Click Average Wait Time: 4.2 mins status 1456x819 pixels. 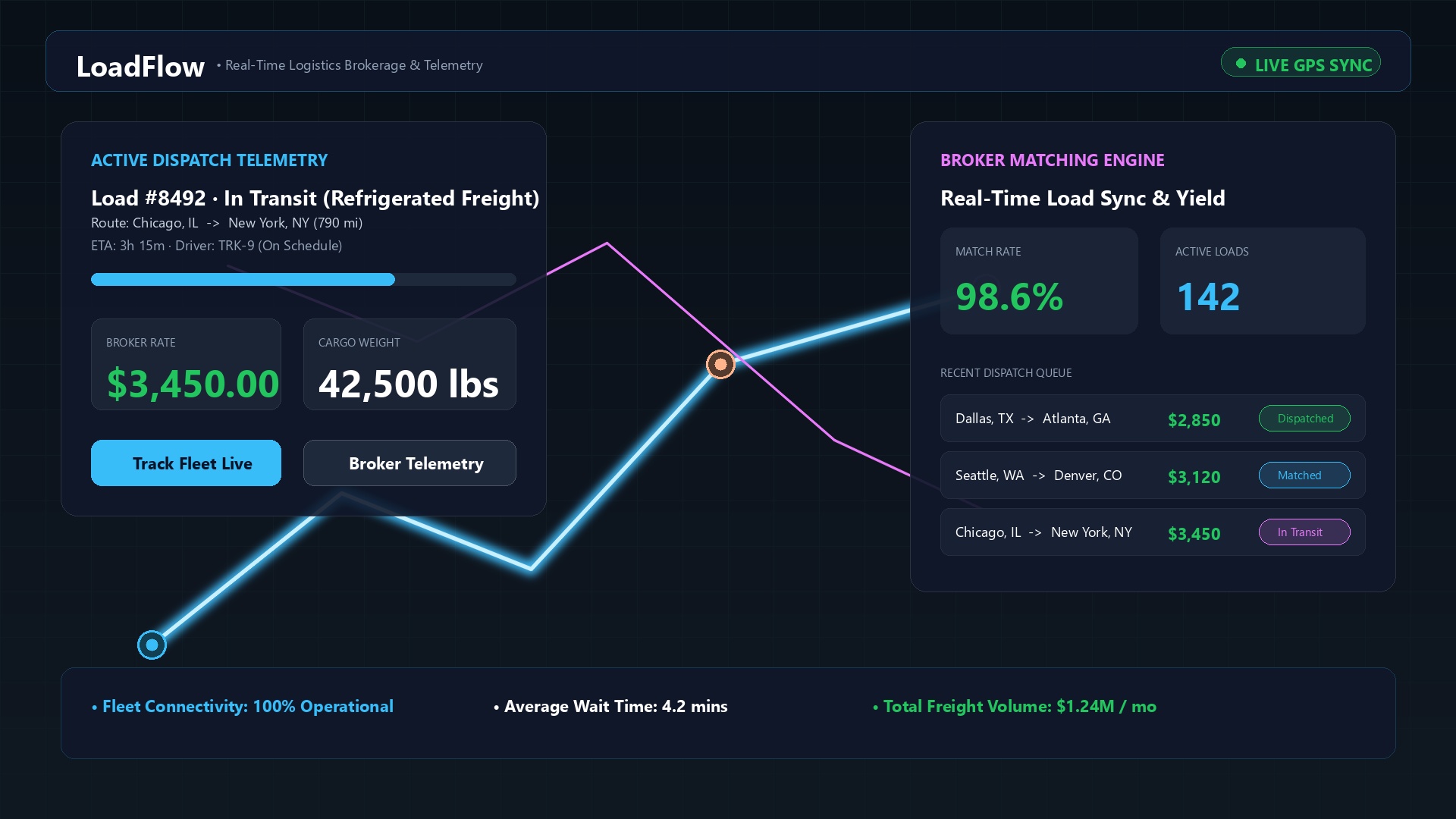[x=610, y=706]
